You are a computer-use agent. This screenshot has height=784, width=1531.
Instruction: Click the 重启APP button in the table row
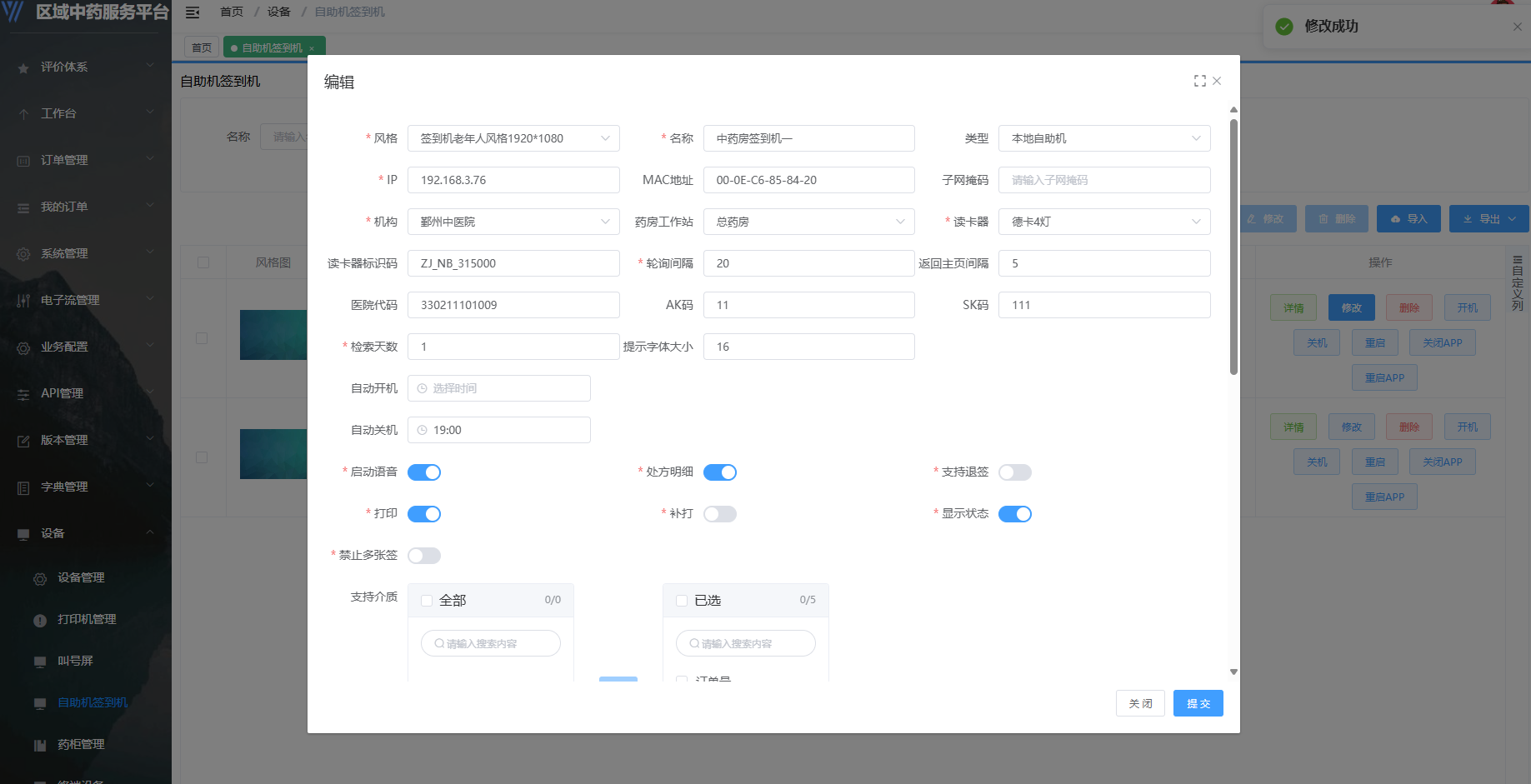(x=1384, y=377)
